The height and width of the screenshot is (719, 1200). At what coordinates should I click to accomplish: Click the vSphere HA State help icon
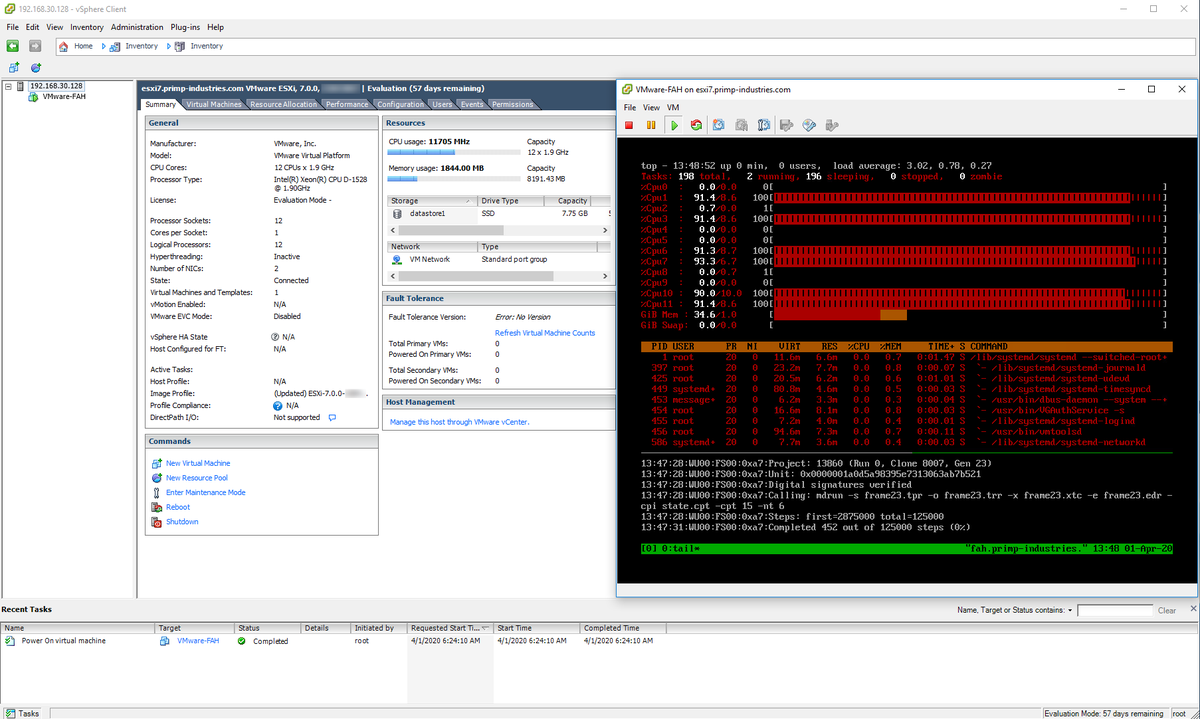[275, 337]
